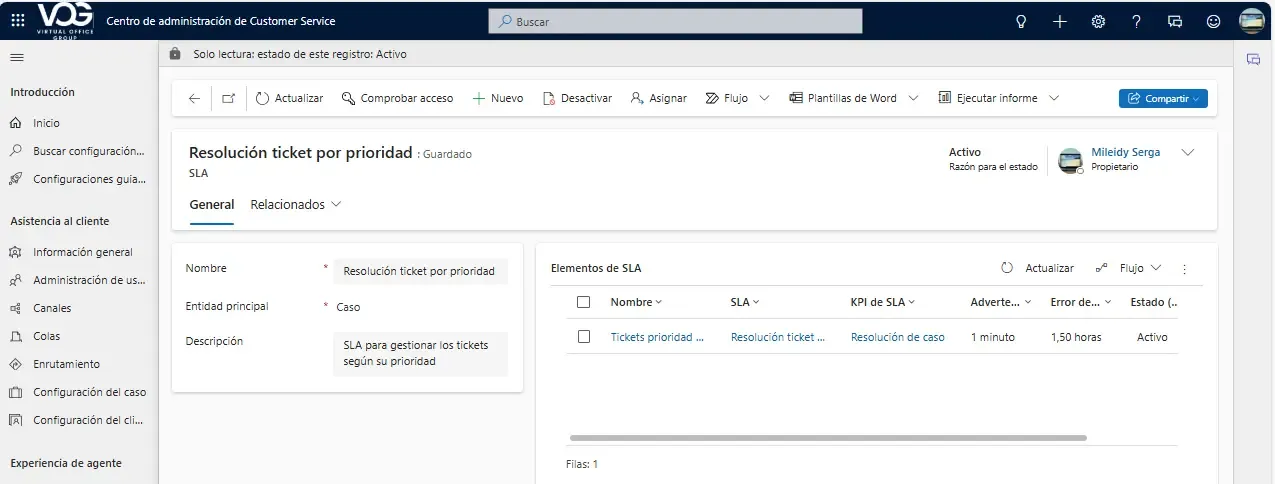This screenshot has height=484, width=1275.
Task: Open the app launcher waffle icon
Action: tap(18, 21)
